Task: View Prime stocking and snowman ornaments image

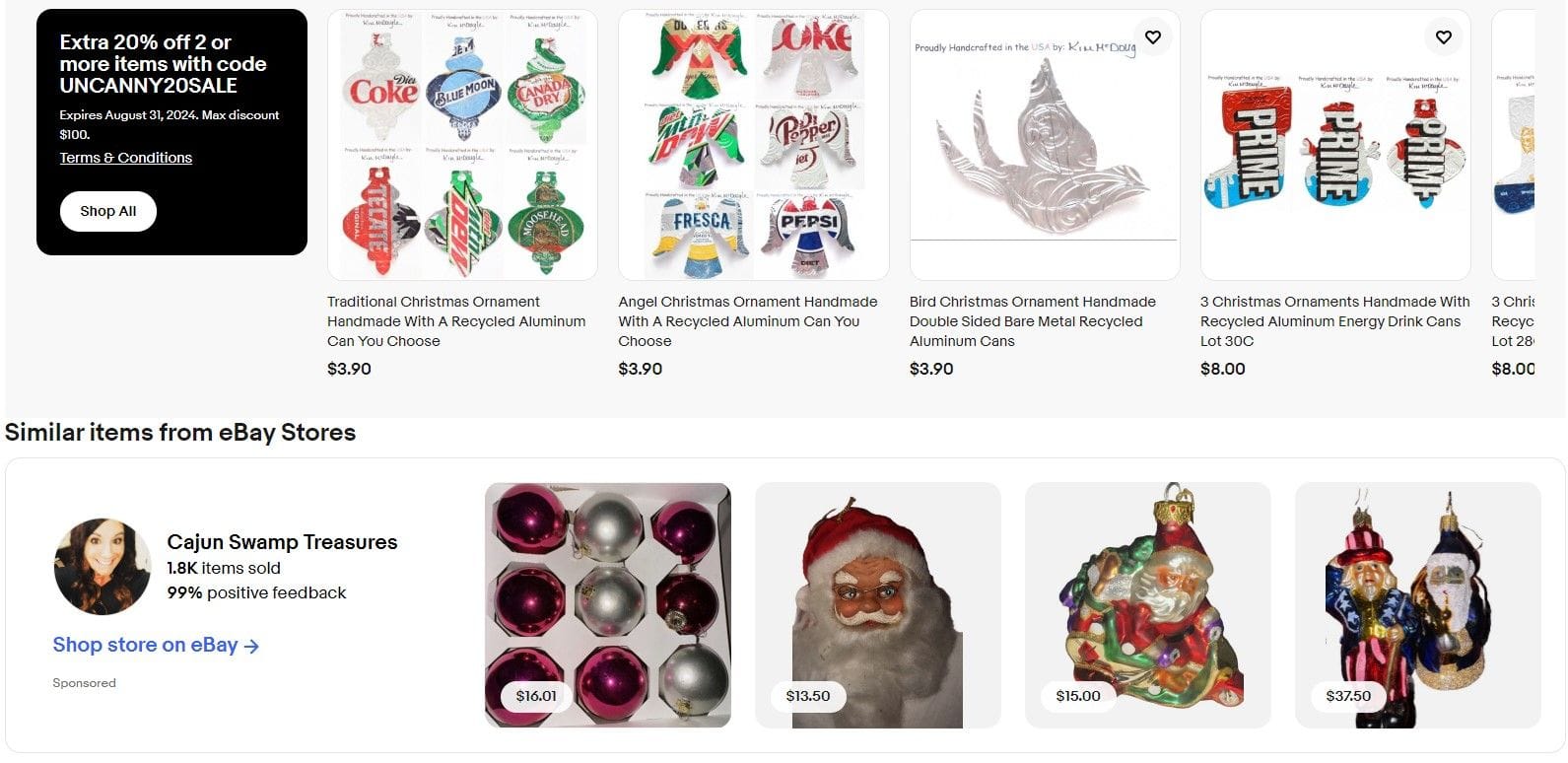Action: [x=1335, y=145]
